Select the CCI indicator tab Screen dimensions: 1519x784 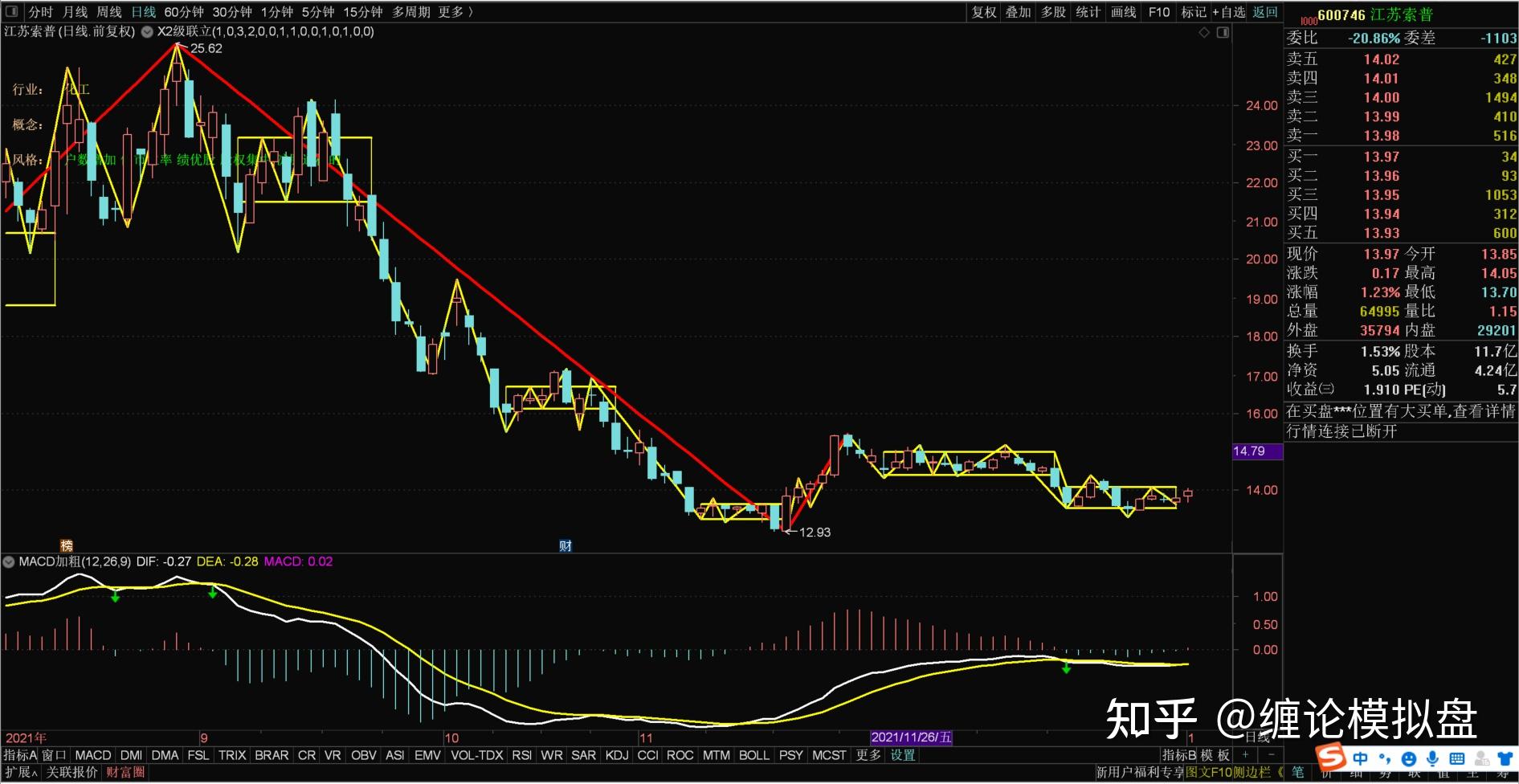coord(647,755)
